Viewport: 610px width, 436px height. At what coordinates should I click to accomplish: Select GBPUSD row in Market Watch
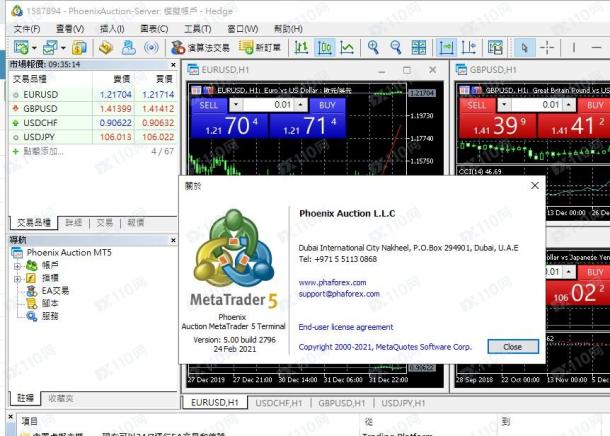coord(93,109)
